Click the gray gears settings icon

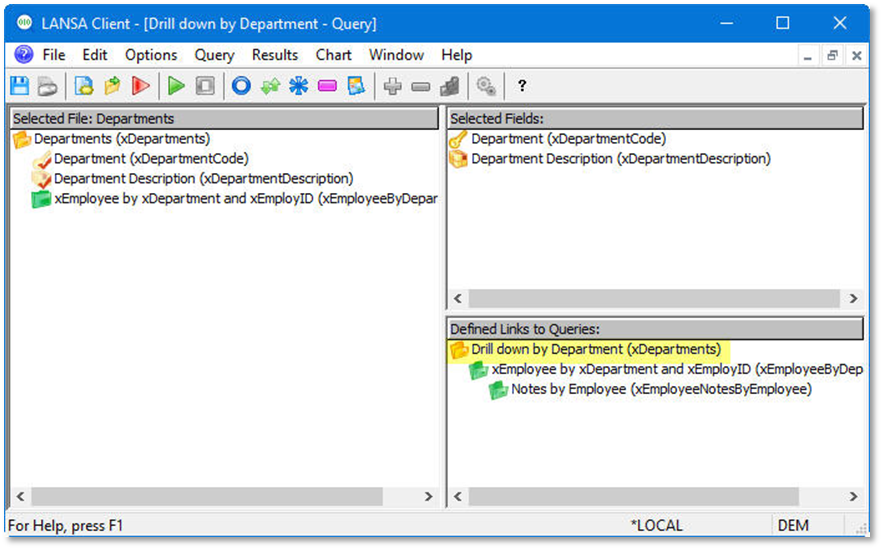click(486, 86)
